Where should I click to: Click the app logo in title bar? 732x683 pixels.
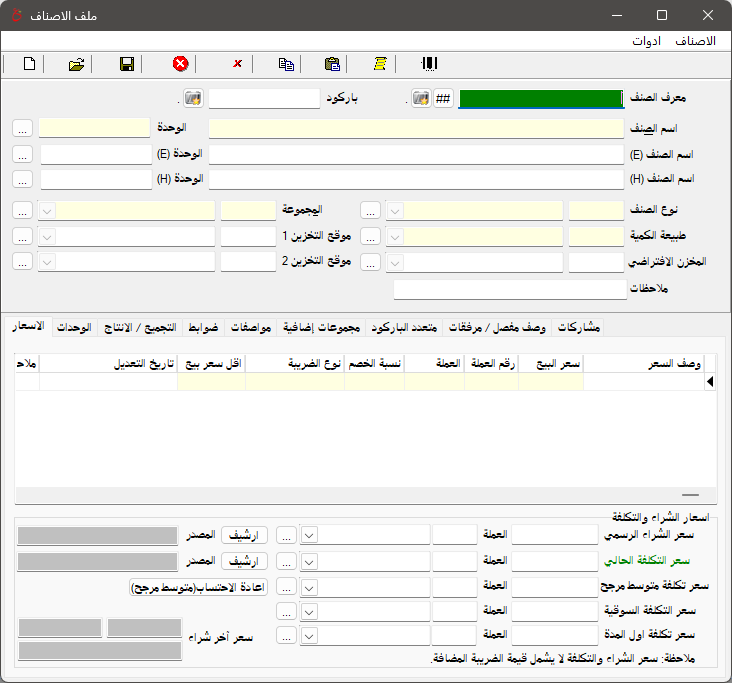[16, 15]
